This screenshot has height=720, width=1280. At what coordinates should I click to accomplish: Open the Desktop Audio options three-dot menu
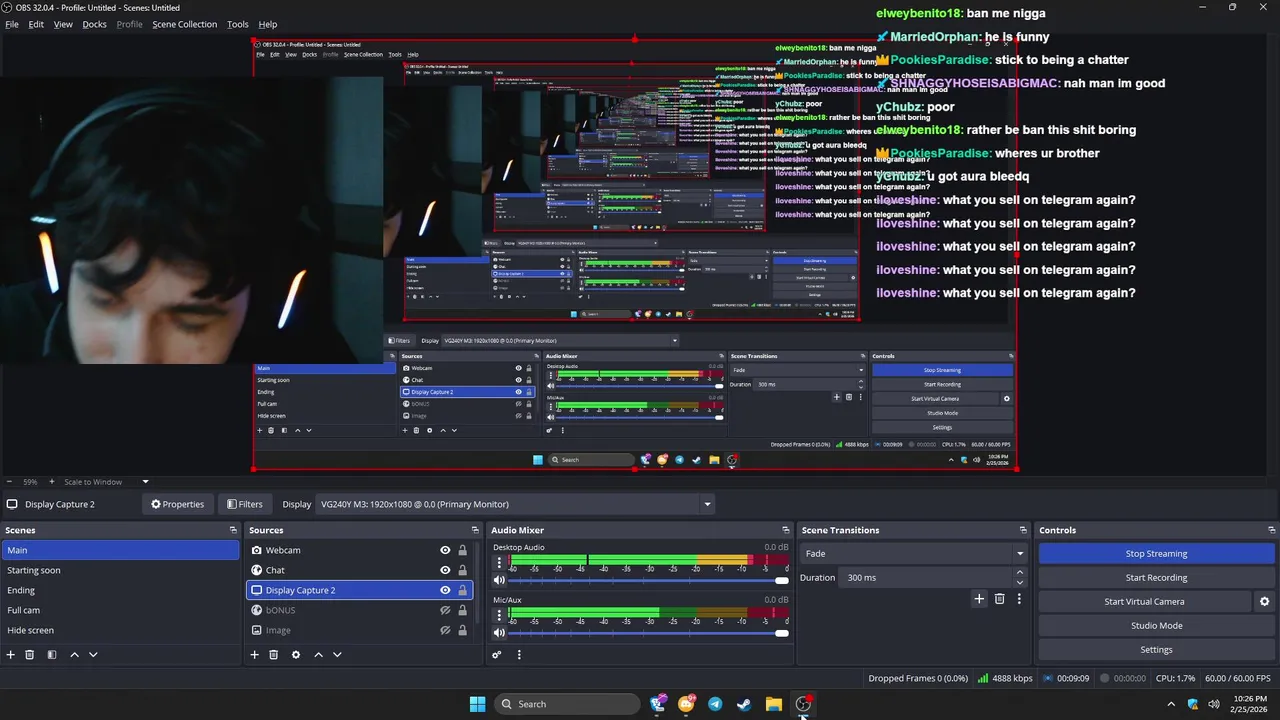tap(499, 562)
